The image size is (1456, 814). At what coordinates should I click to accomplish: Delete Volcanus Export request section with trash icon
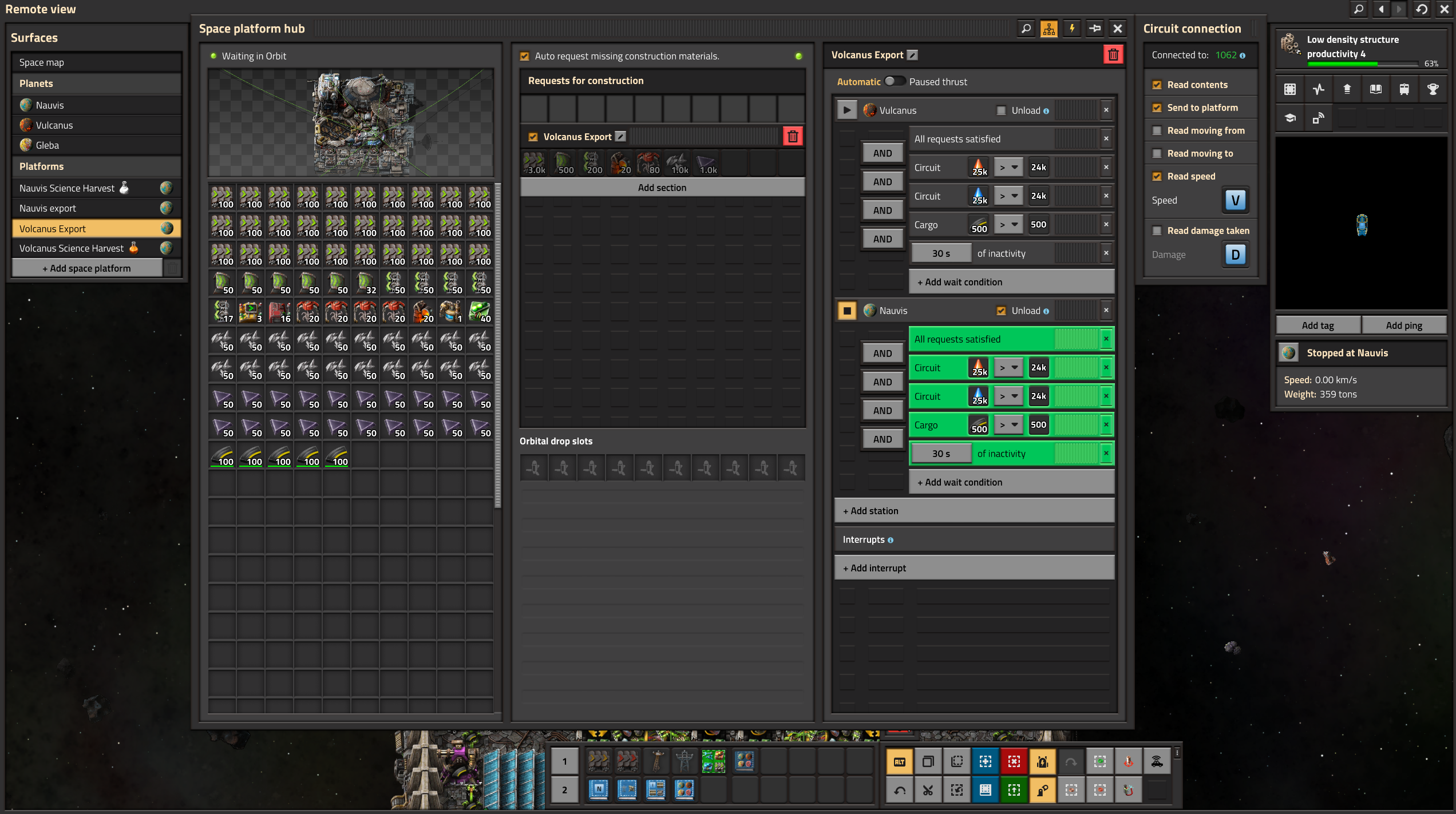pyautogui.click(x=793, y=137)
